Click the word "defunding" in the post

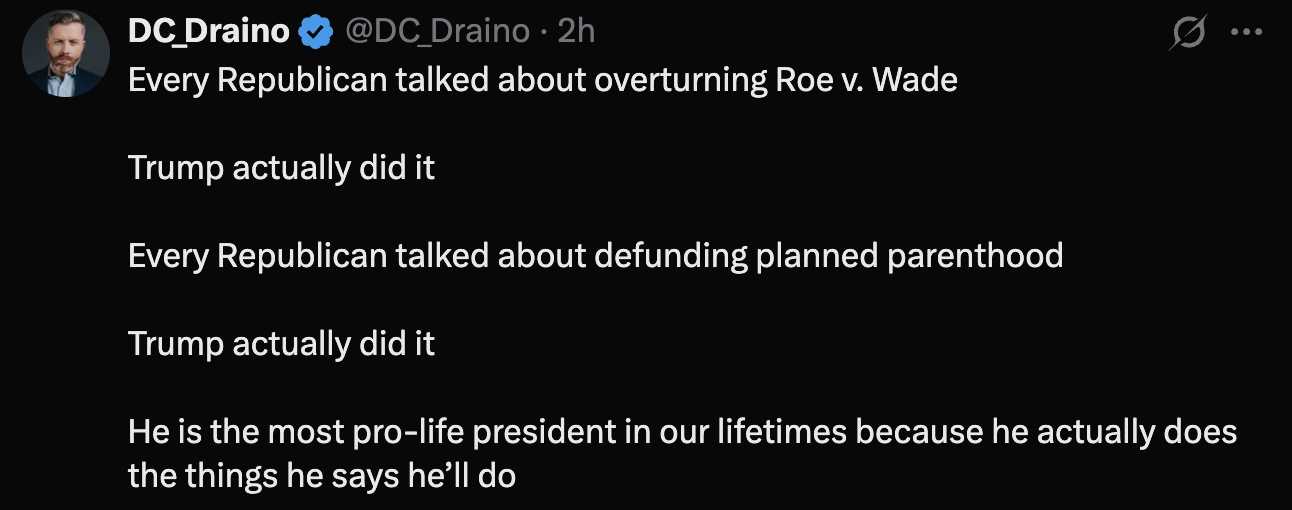[x=669, y=256]
